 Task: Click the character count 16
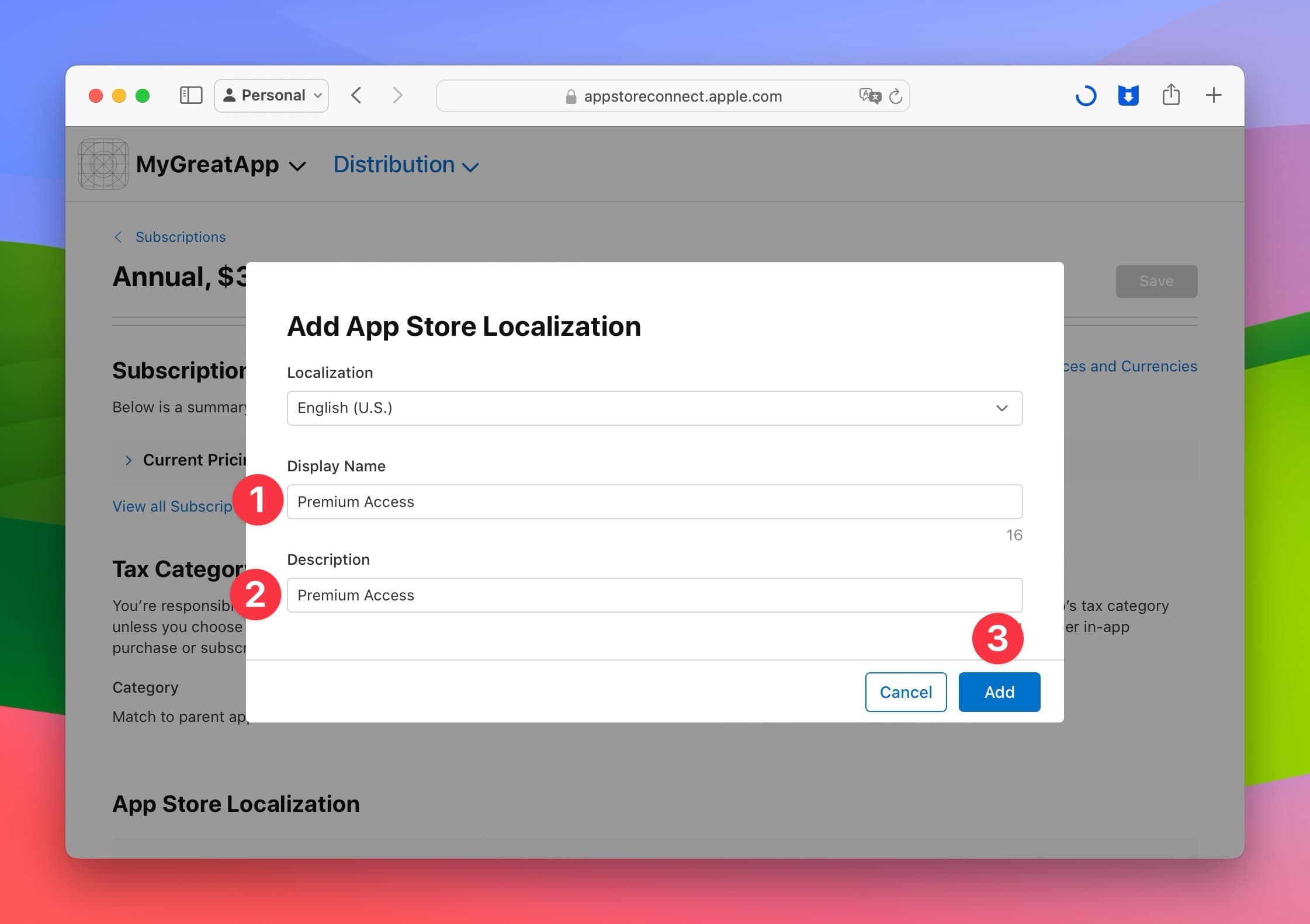coord(1014,535)
